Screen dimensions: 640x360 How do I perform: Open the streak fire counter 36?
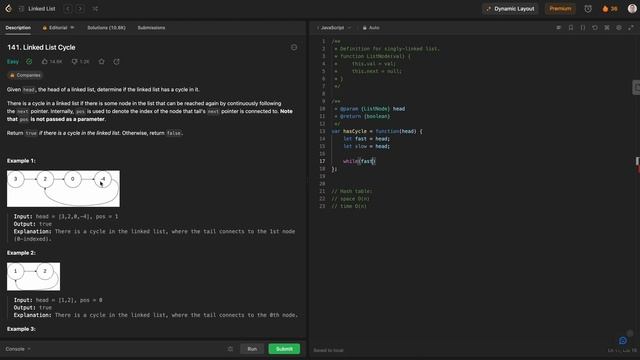pos(610,9)
